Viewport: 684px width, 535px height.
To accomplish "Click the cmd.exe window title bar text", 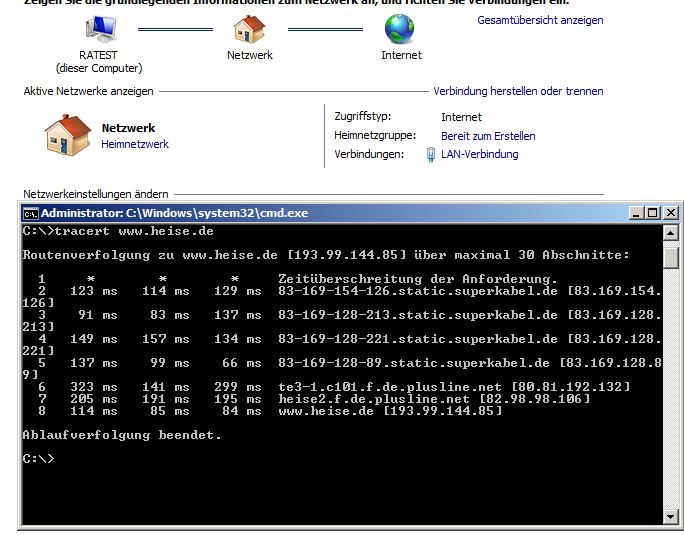I will (174, 213).
